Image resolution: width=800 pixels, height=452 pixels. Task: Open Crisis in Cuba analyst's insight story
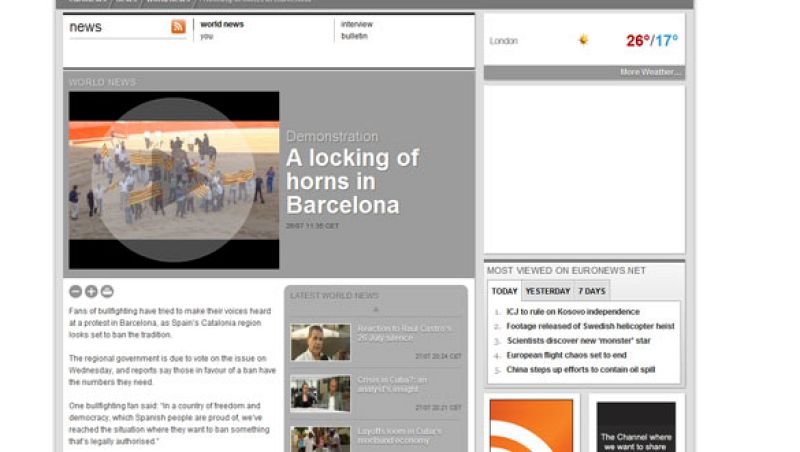coord(392,384)
